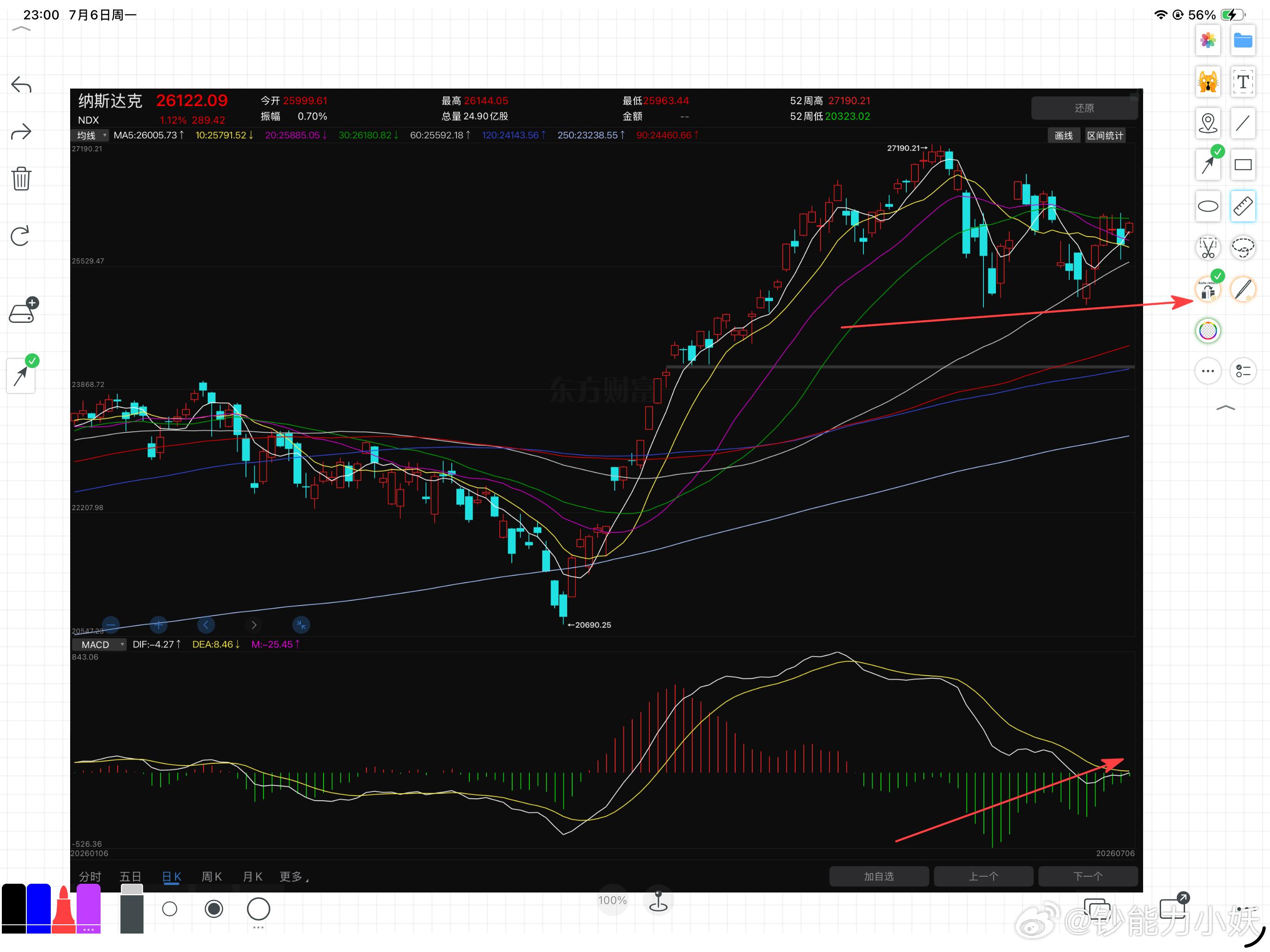Select the rectangle shape tool
Viewport: 1270px width, 952px height.
tap(1243, 165)
